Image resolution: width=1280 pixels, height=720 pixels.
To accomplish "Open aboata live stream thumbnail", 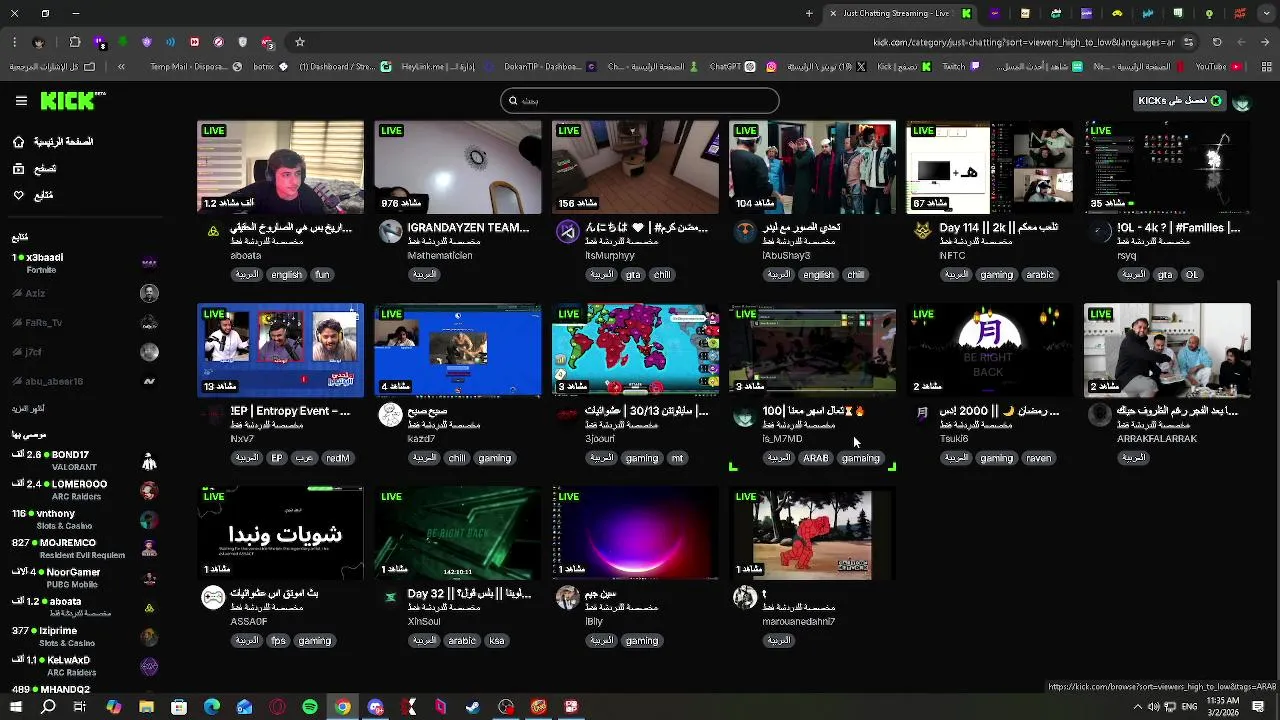I will (280, 168).
